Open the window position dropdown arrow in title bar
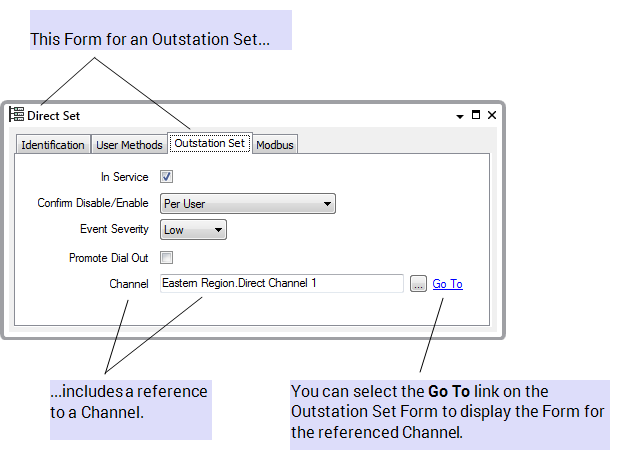 coord(459,115)
